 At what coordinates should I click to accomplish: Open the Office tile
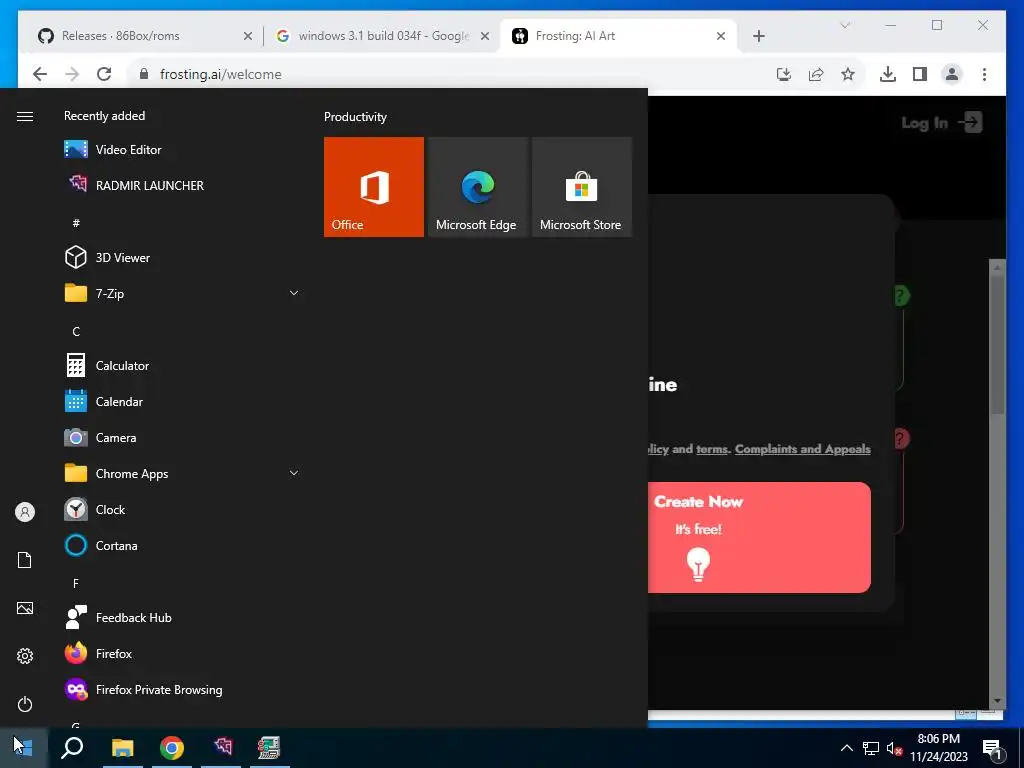pos(374,187)
